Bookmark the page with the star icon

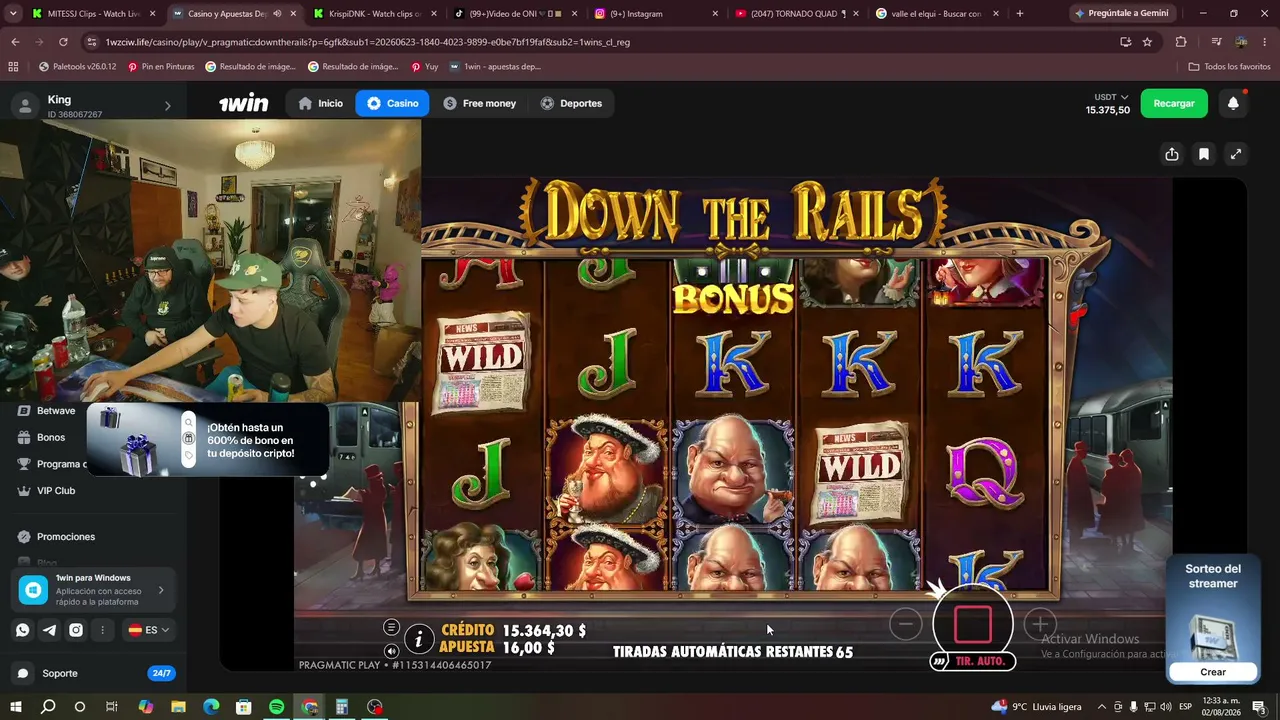1147,42
